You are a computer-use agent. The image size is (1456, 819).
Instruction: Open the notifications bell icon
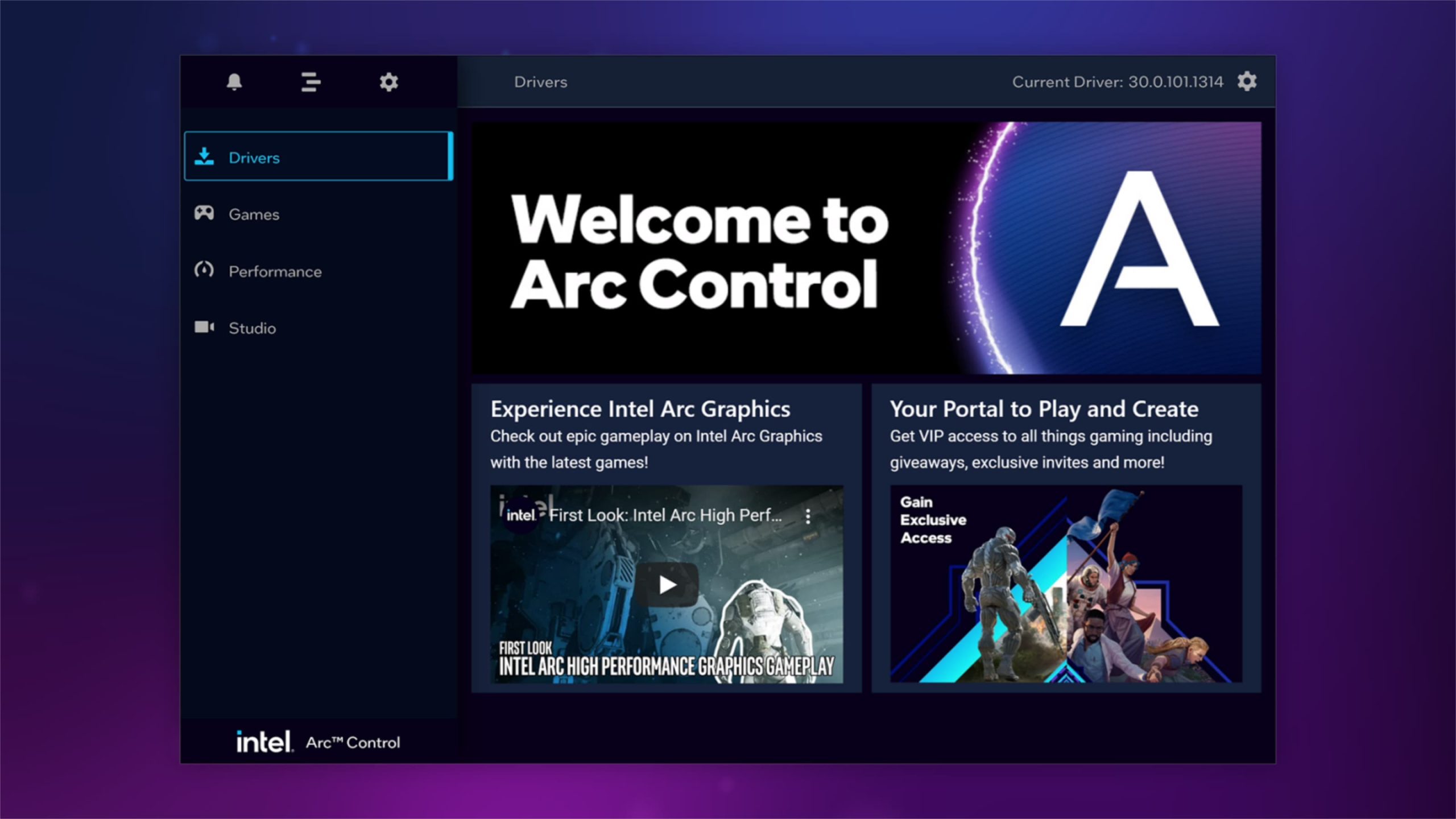point(234,82)
